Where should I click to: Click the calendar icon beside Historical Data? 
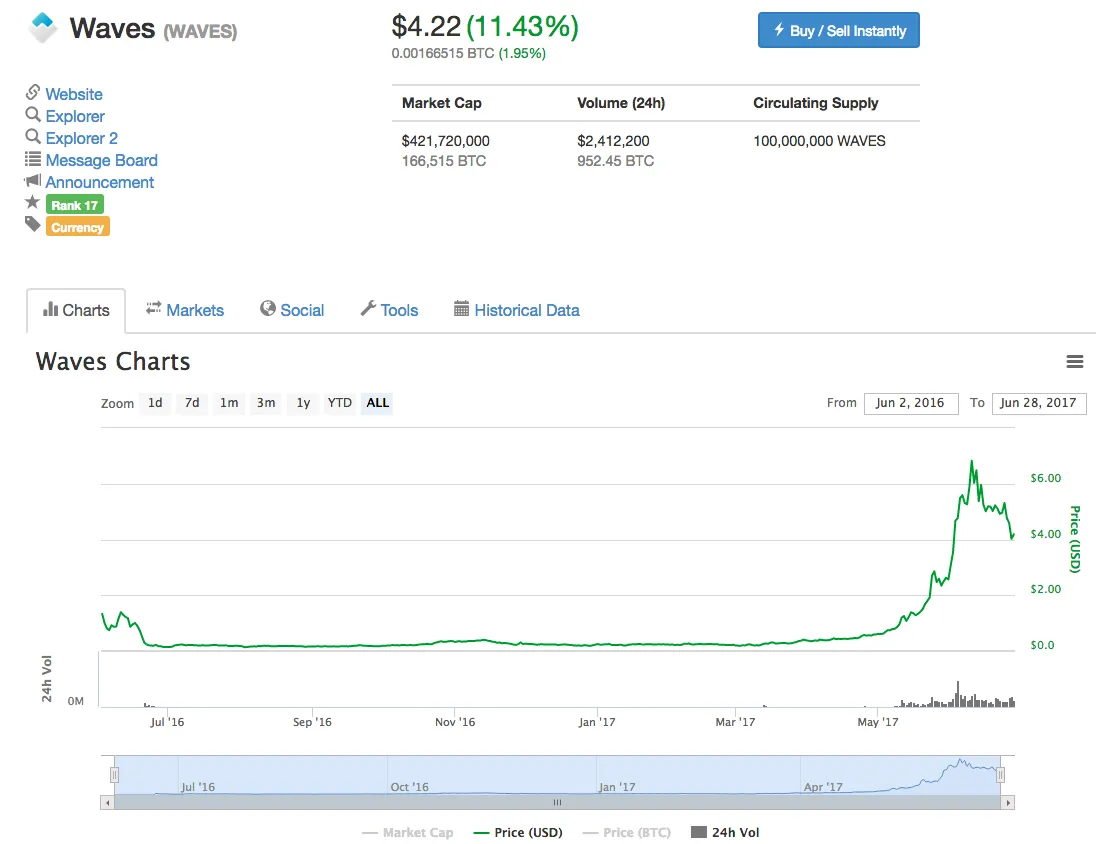click(x=461, y=309)
